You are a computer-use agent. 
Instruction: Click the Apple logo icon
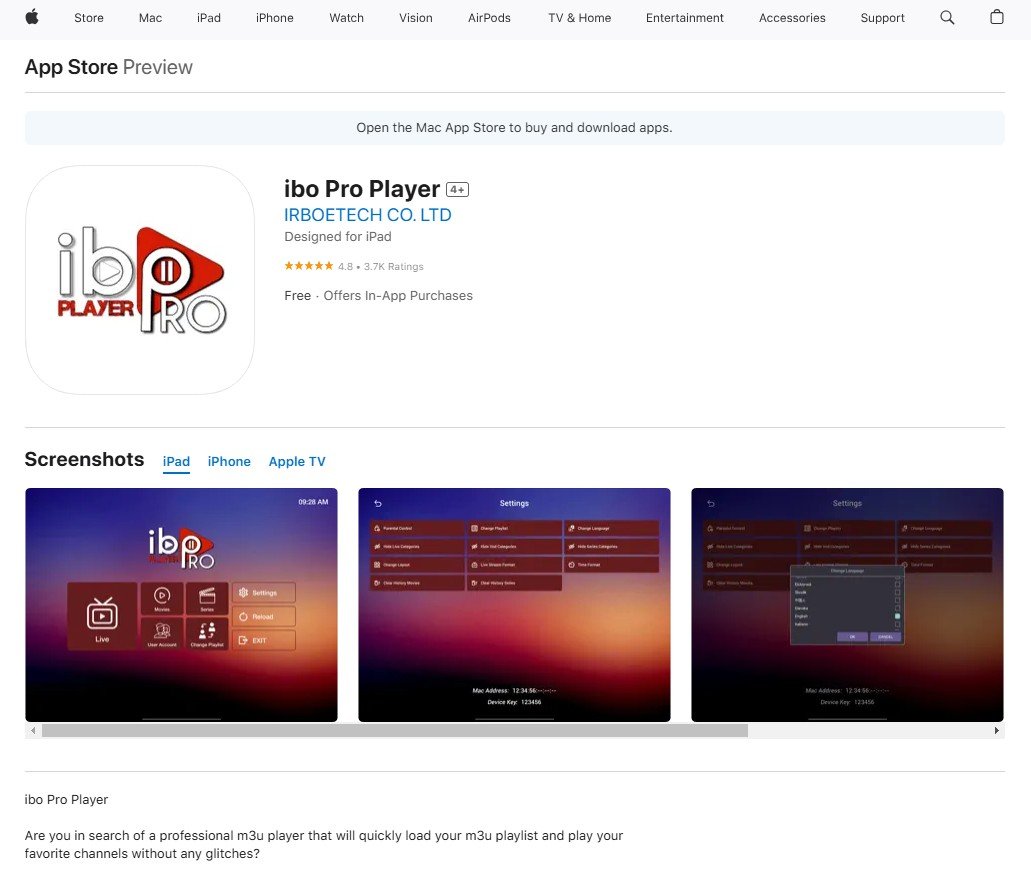click(x=32, y=17)
